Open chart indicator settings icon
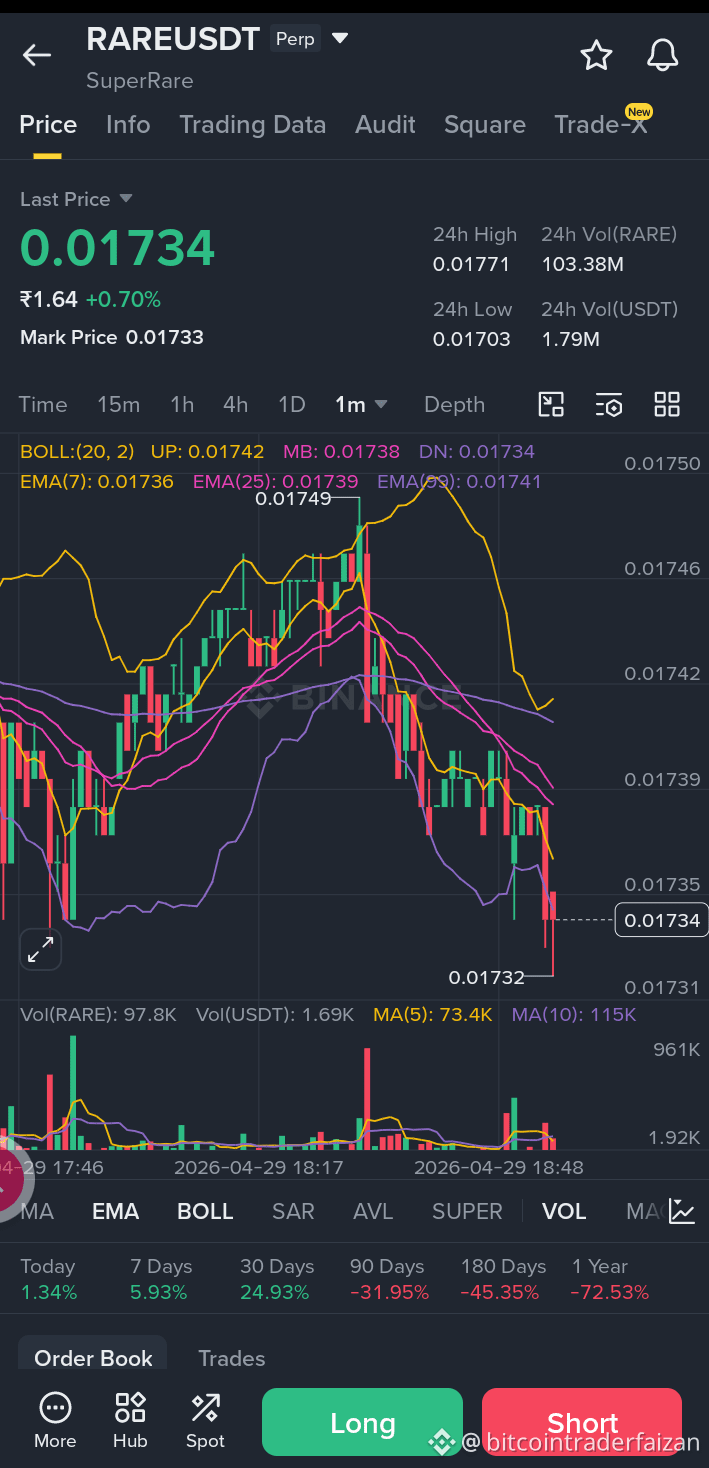 (x=609, y=404)
